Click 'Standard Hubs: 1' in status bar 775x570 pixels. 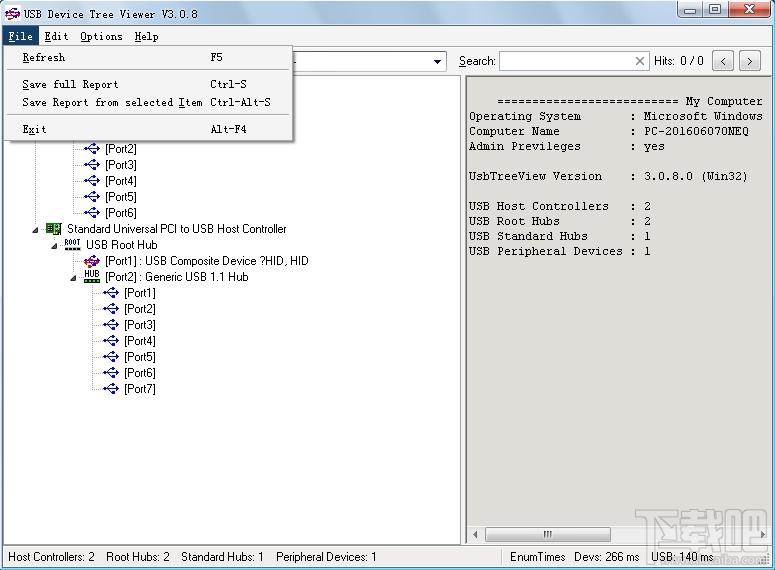point(222,557)
